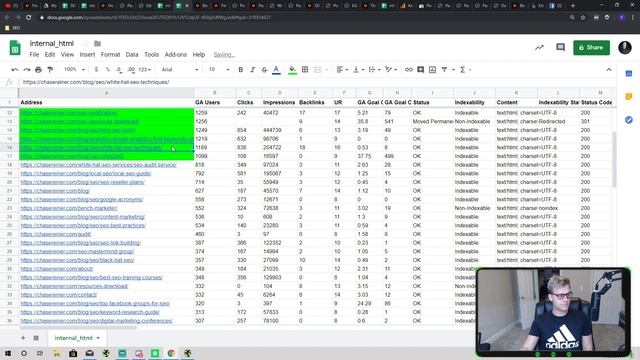Open the Functions sigma menu

pos(462,70)
